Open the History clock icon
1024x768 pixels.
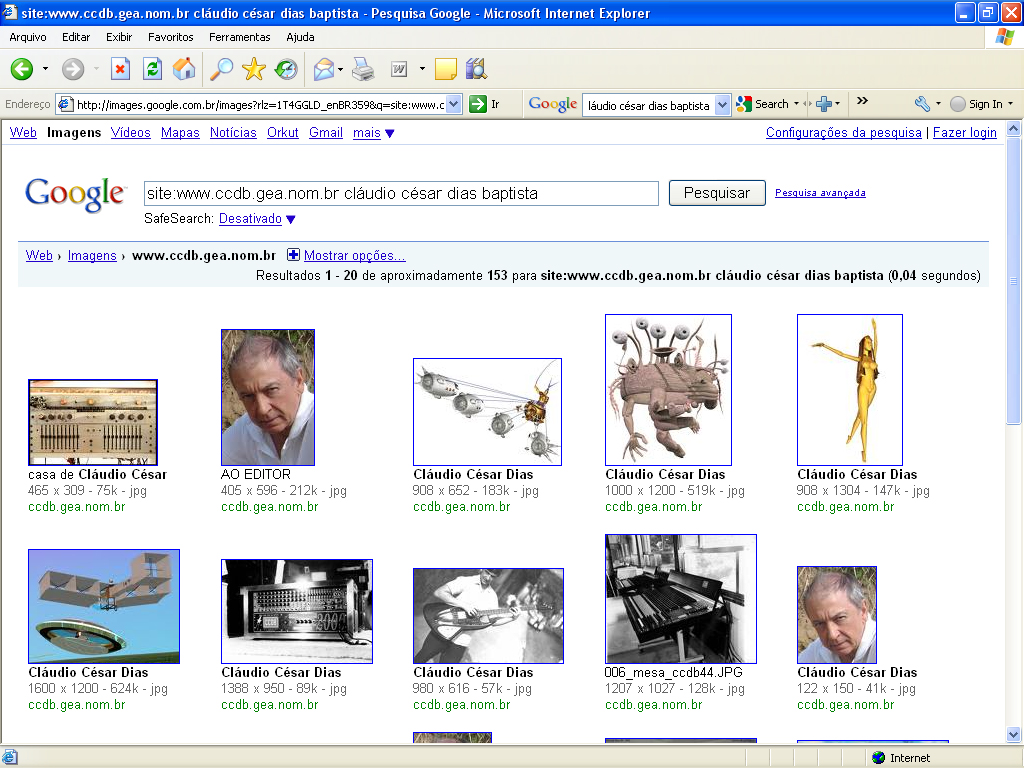[286, 69]
